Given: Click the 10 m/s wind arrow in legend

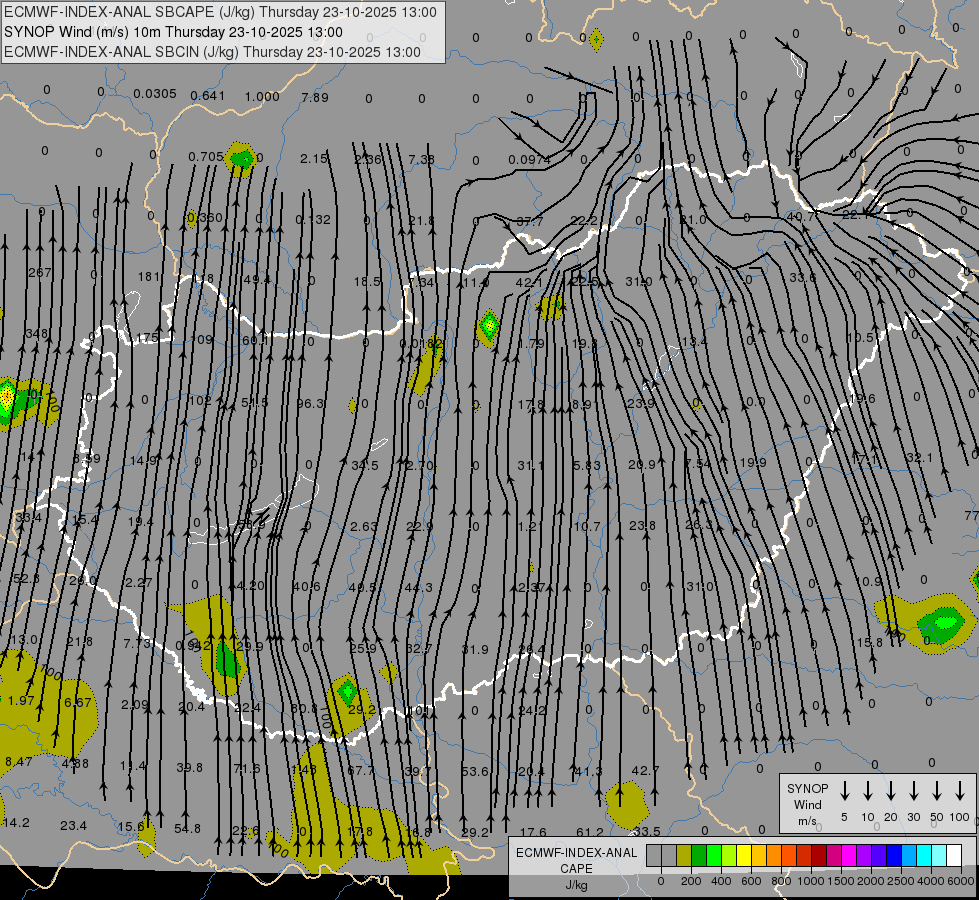Looking at the screenshot, I should [x=868, y=791].
